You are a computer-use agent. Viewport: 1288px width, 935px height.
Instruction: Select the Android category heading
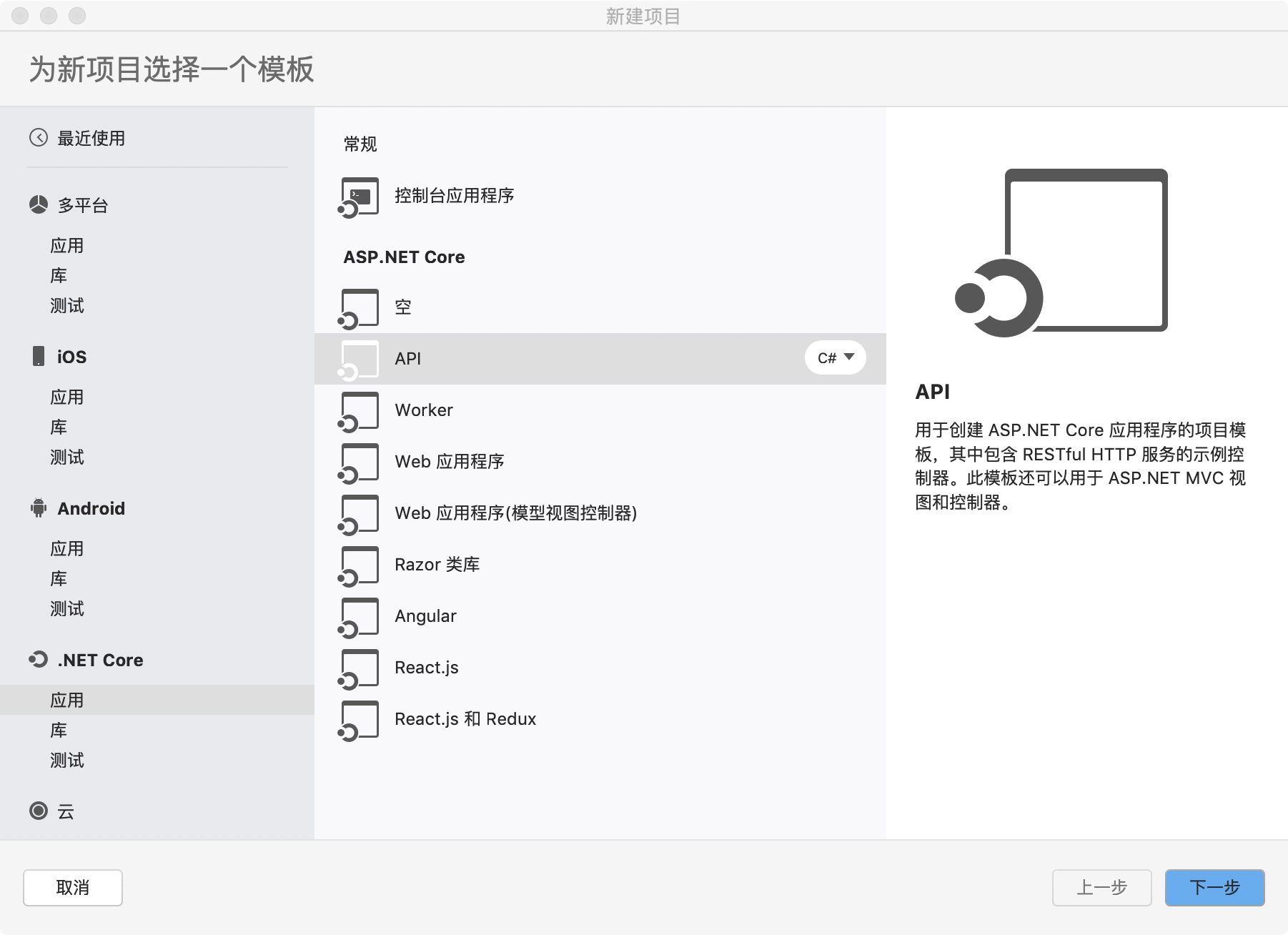[x=91, y=508]
